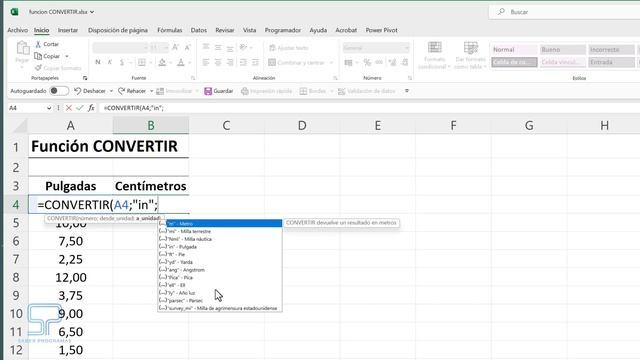
Task: Click the bold N button
Action: coord(98,62)
